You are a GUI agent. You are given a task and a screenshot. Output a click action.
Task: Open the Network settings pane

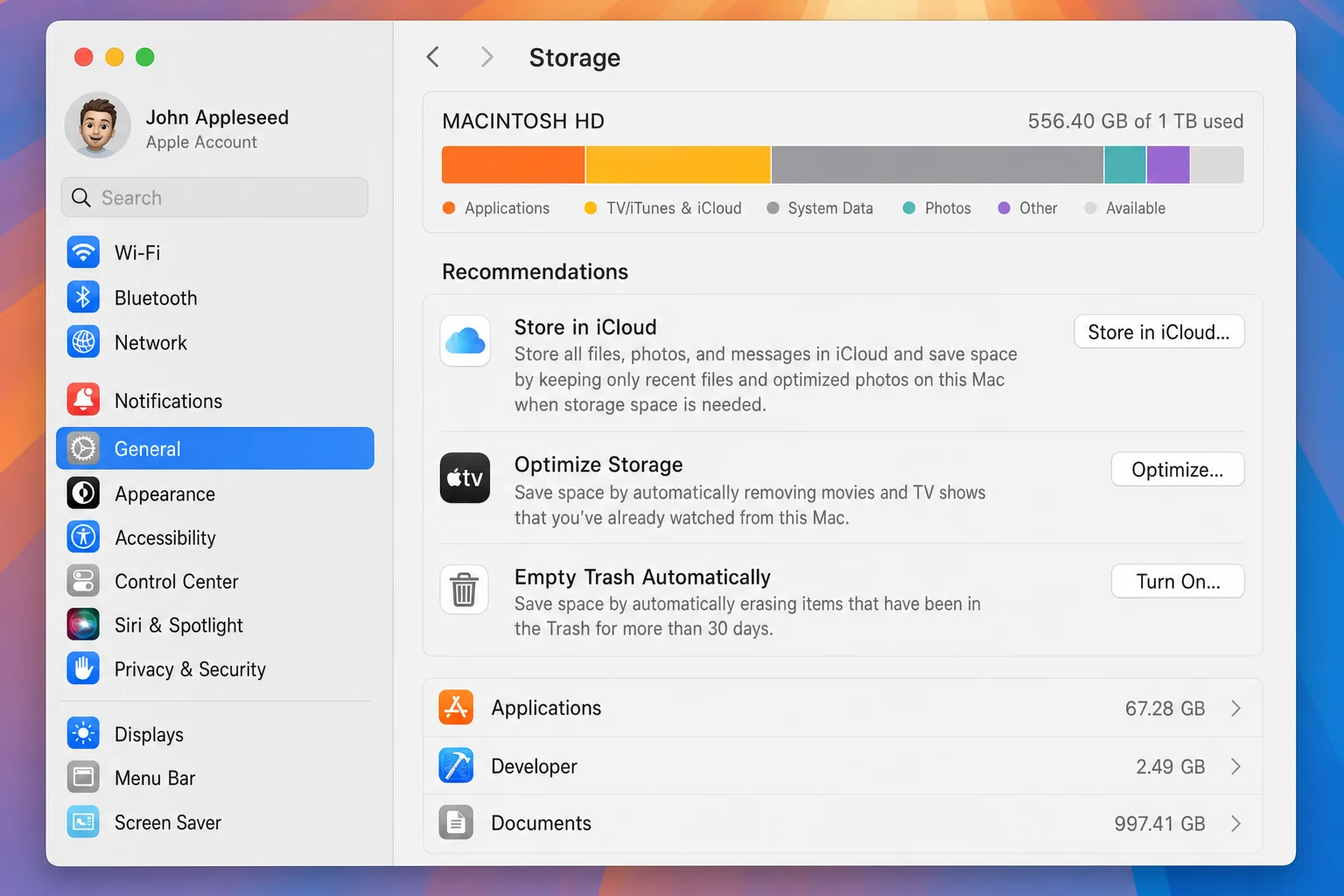[215, 342]
